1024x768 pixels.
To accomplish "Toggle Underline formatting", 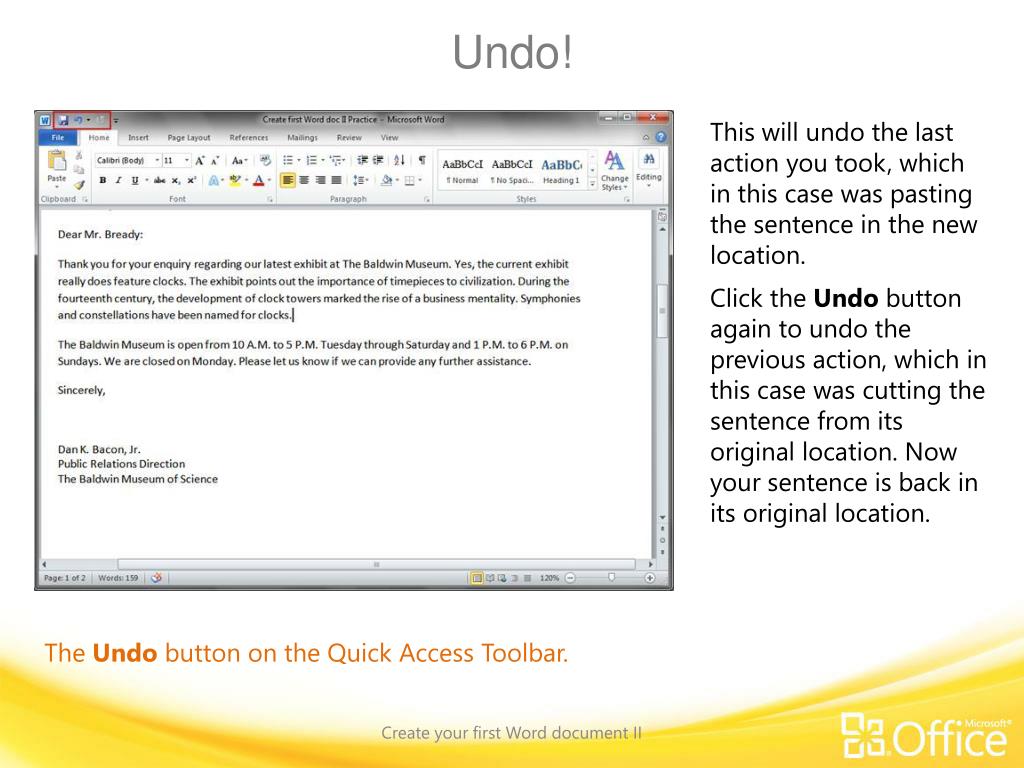I will (x=135, y=180).
